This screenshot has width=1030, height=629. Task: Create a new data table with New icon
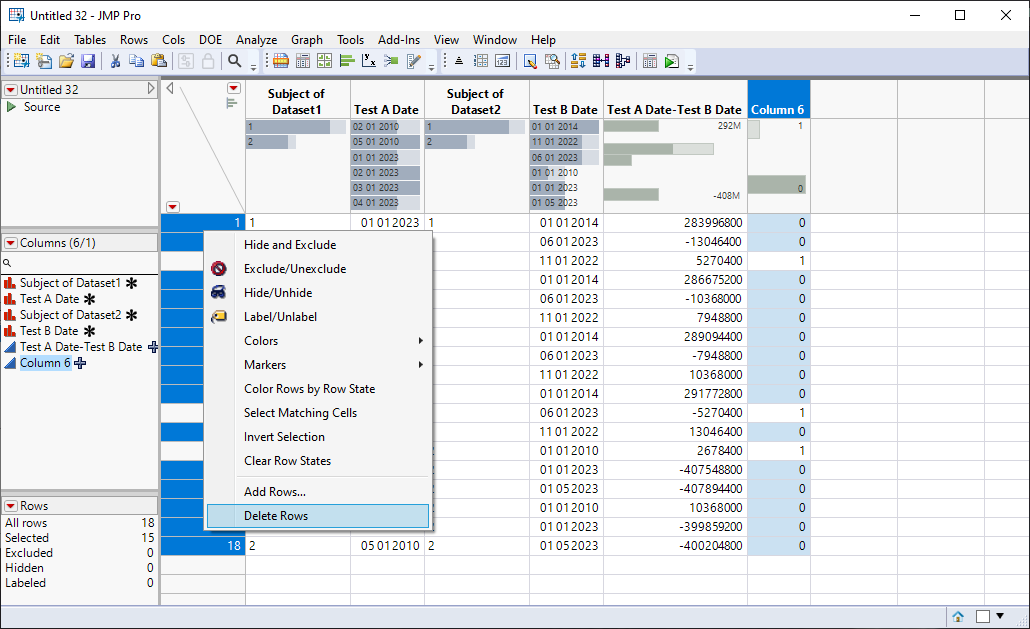click(20, 61)
